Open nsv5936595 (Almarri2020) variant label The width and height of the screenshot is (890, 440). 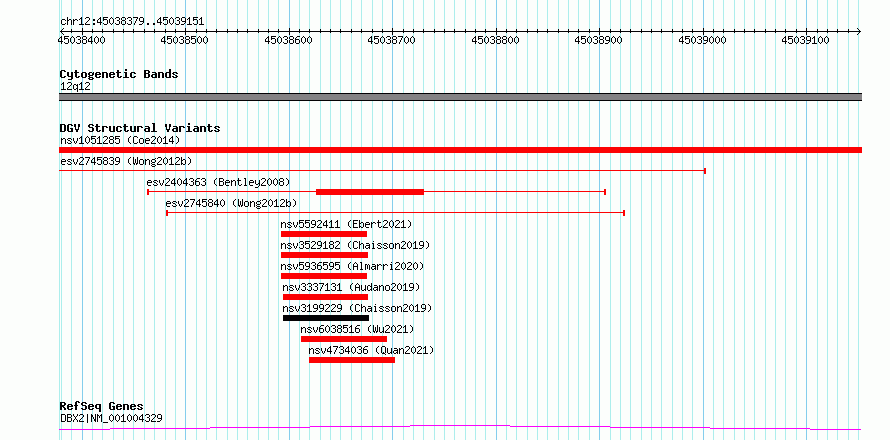tap(352, 266)
